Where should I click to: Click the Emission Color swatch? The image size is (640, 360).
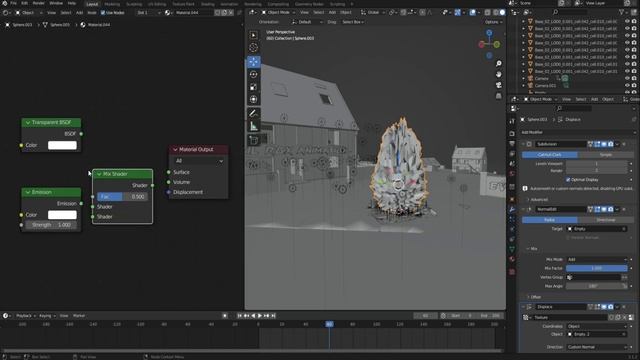tap(62, 215)
